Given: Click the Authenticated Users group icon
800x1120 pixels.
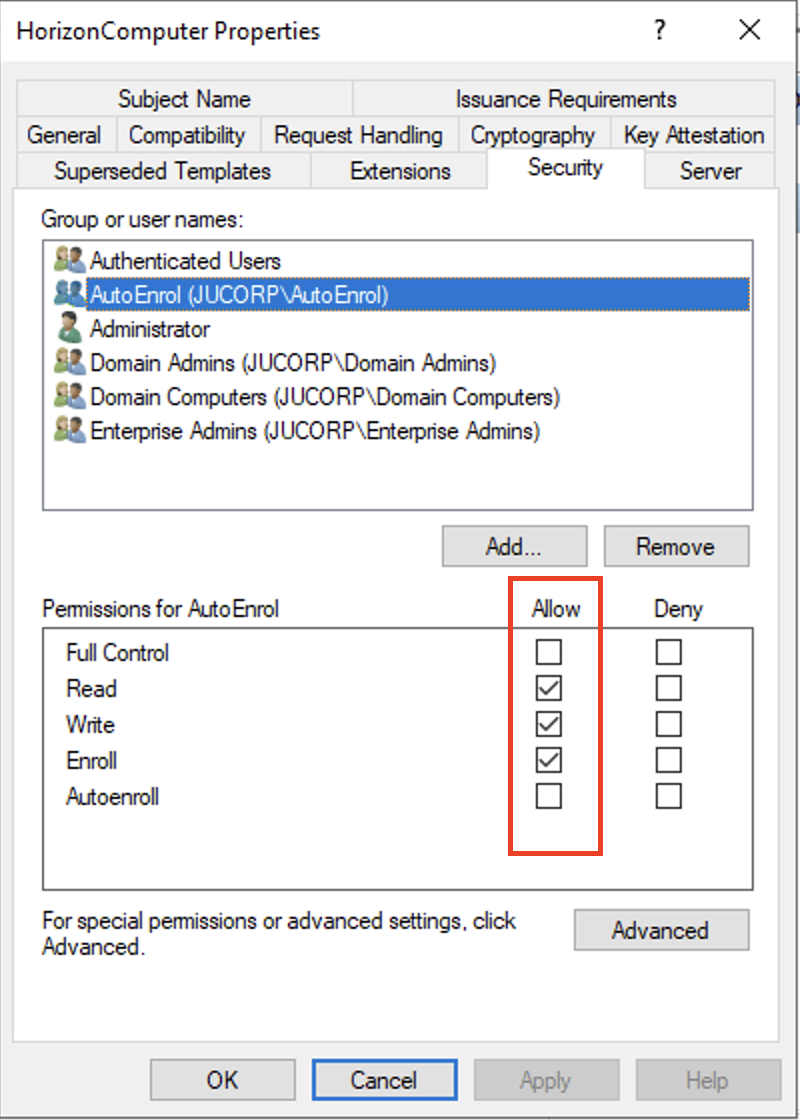Looking at the screenshot, I should [70, 261].
